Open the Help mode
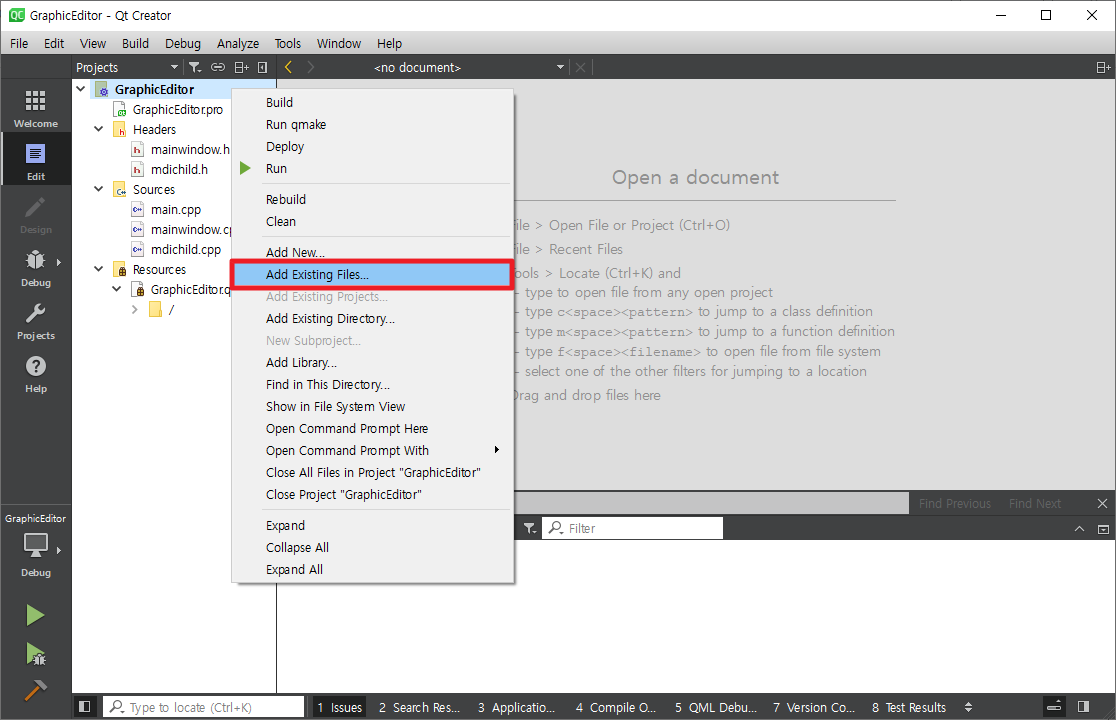 coord(36,374)
